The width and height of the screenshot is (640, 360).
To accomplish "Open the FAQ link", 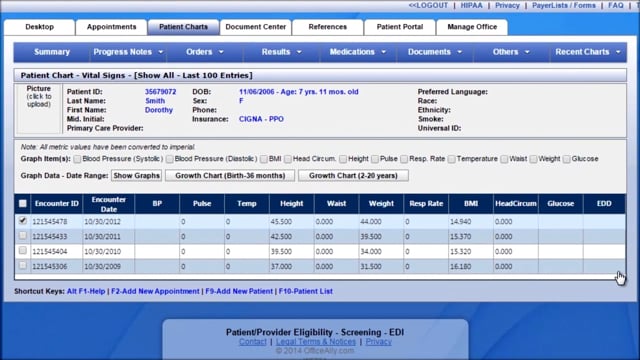I will point(616,5).
